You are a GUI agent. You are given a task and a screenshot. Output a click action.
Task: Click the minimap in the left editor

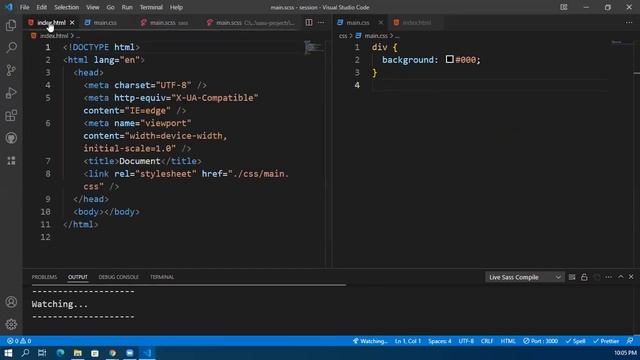pyautogui.click(x=314, y=47)
